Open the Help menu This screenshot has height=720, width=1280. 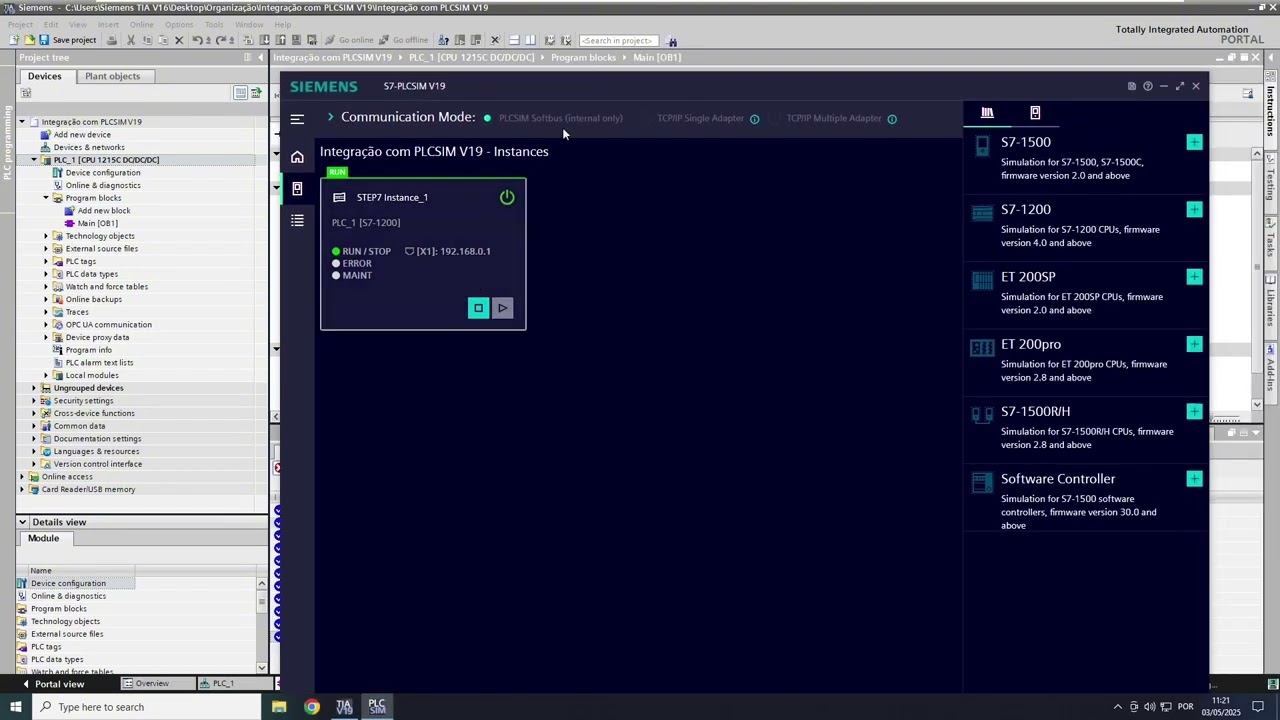[282, 24]
